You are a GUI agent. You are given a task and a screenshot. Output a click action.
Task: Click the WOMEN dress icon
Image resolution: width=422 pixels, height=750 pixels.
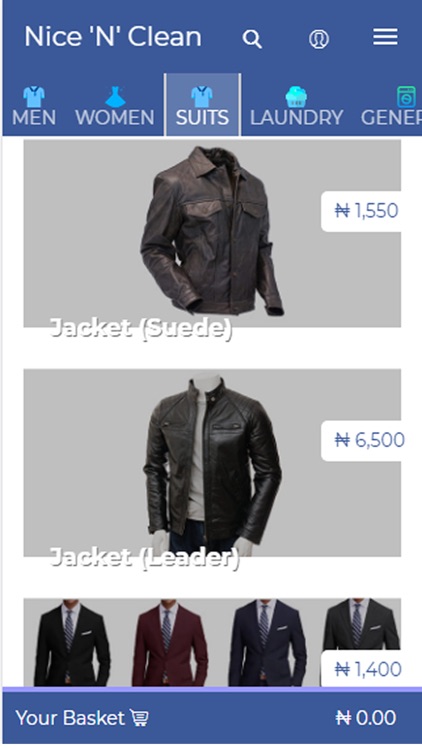[115, 97]
